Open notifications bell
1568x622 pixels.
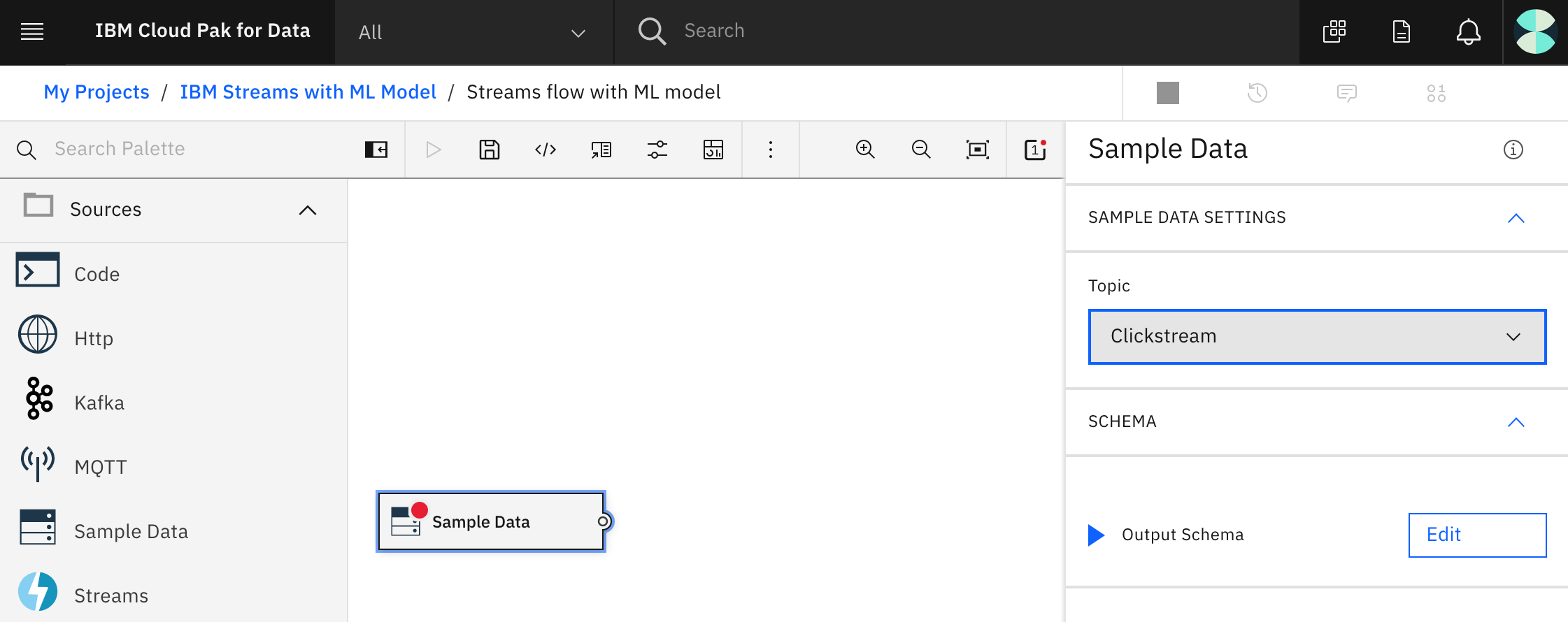[x=1469, y=31]
